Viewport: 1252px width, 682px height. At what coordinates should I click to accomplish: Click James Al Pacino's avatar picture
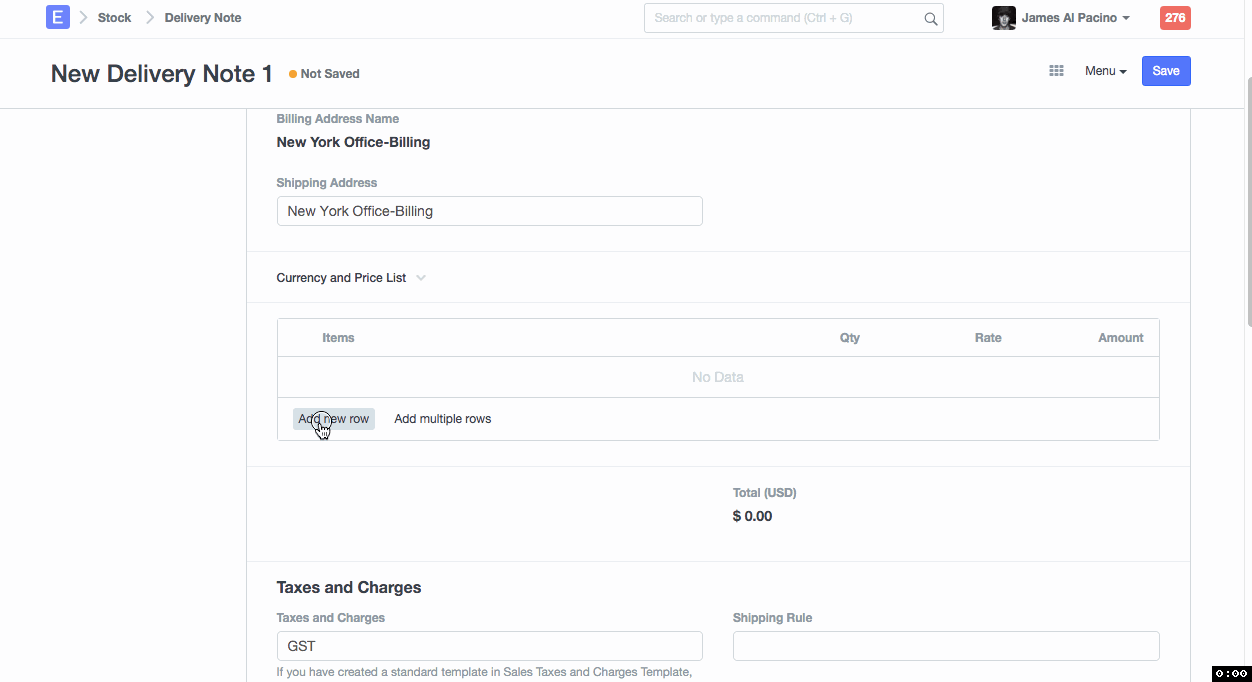(x=1003, y=18)
